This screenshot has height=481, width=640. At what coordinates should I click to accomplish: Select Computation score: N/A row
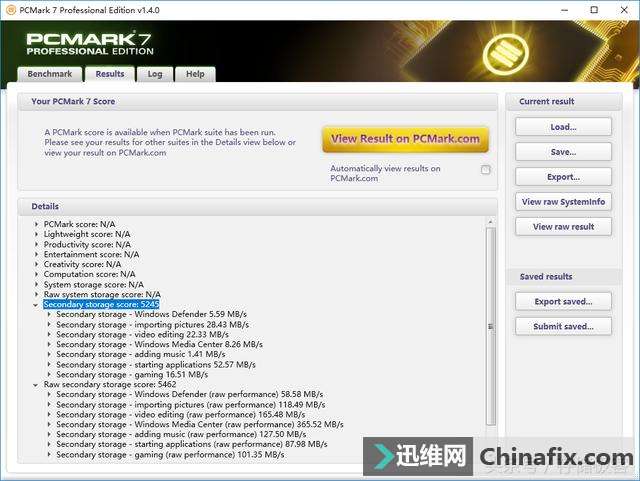[89, 274]
